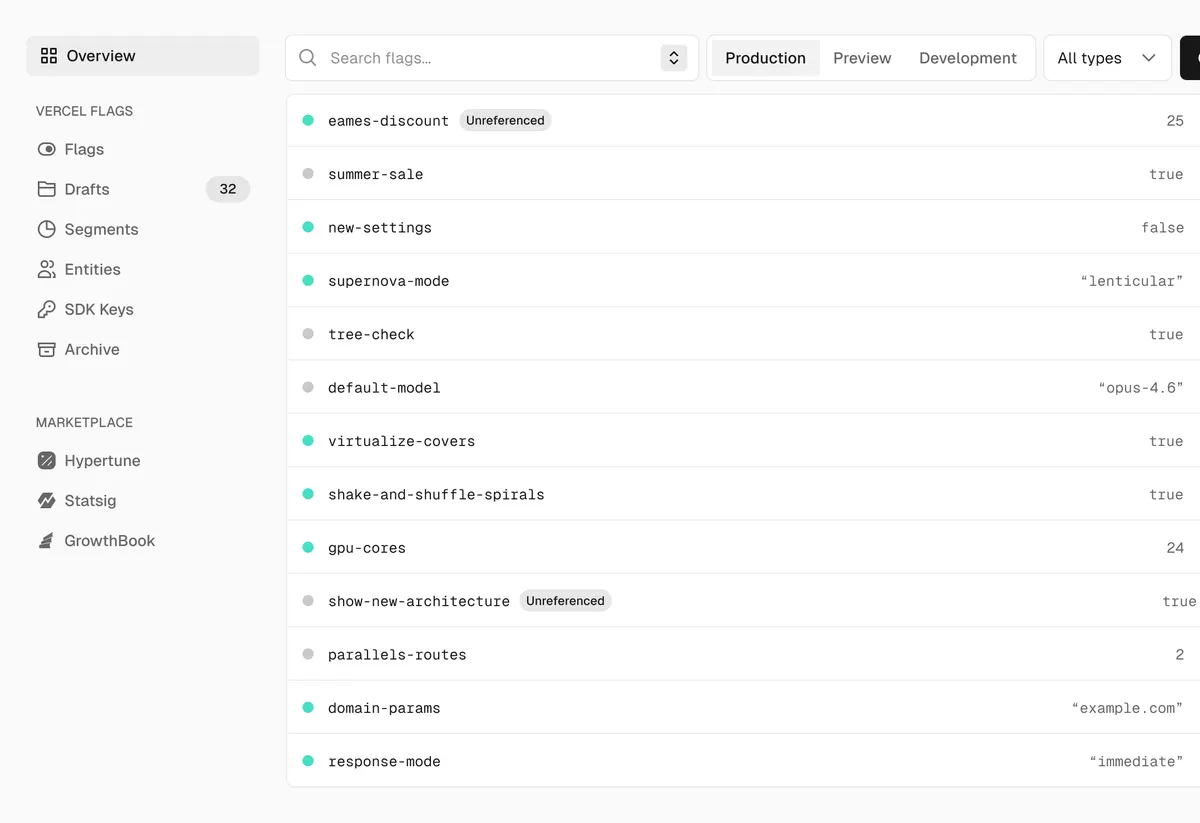Click the green status dot for eames-discount

click(308, 120)
